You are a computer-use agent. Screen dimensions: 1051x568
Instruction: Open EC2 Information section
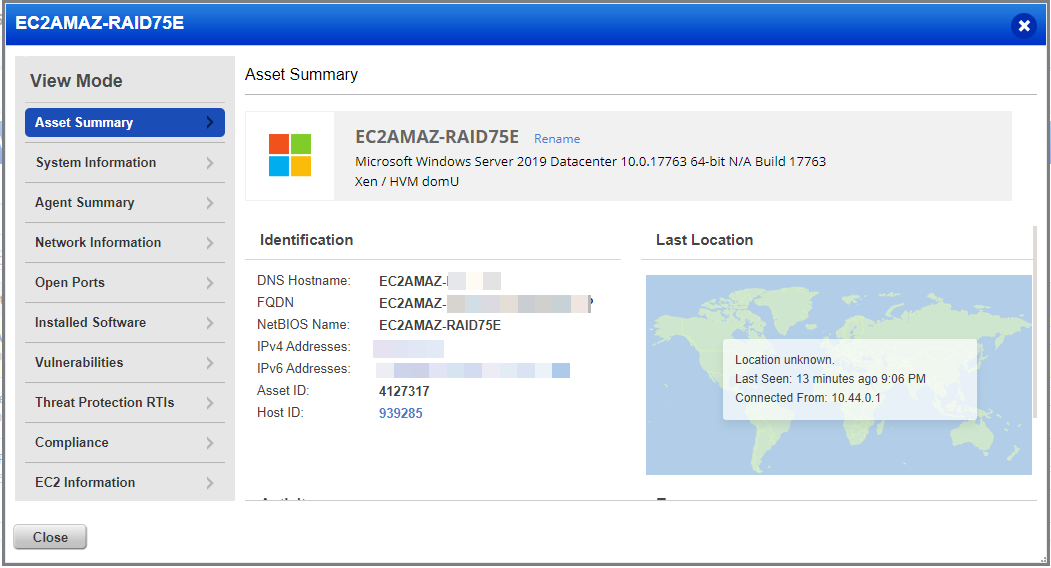tap(125, 483)
